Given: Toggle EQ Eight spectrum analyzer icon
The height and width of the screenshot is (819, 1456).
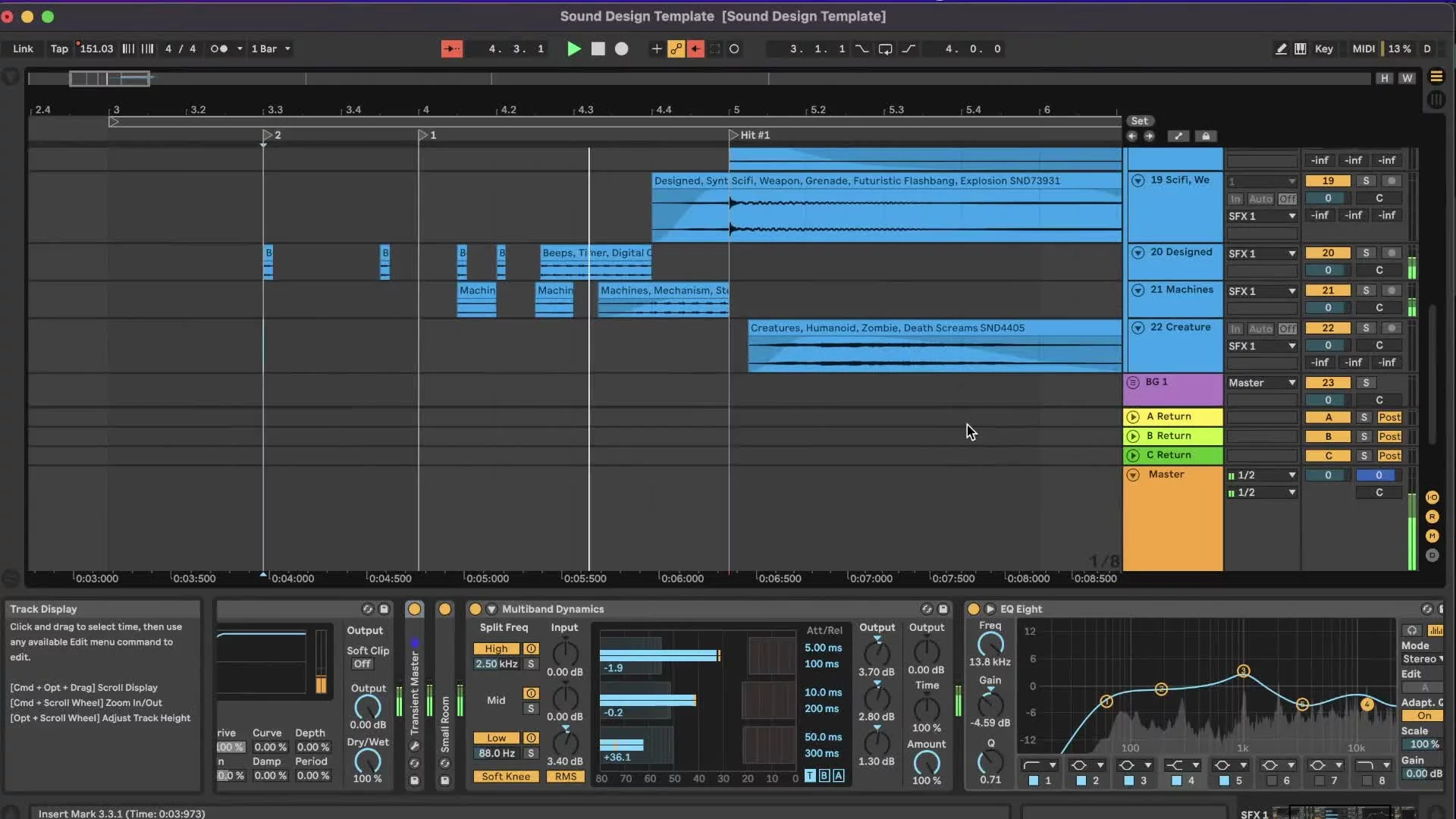Looking at the screenshot, I should coord(1436,631).
